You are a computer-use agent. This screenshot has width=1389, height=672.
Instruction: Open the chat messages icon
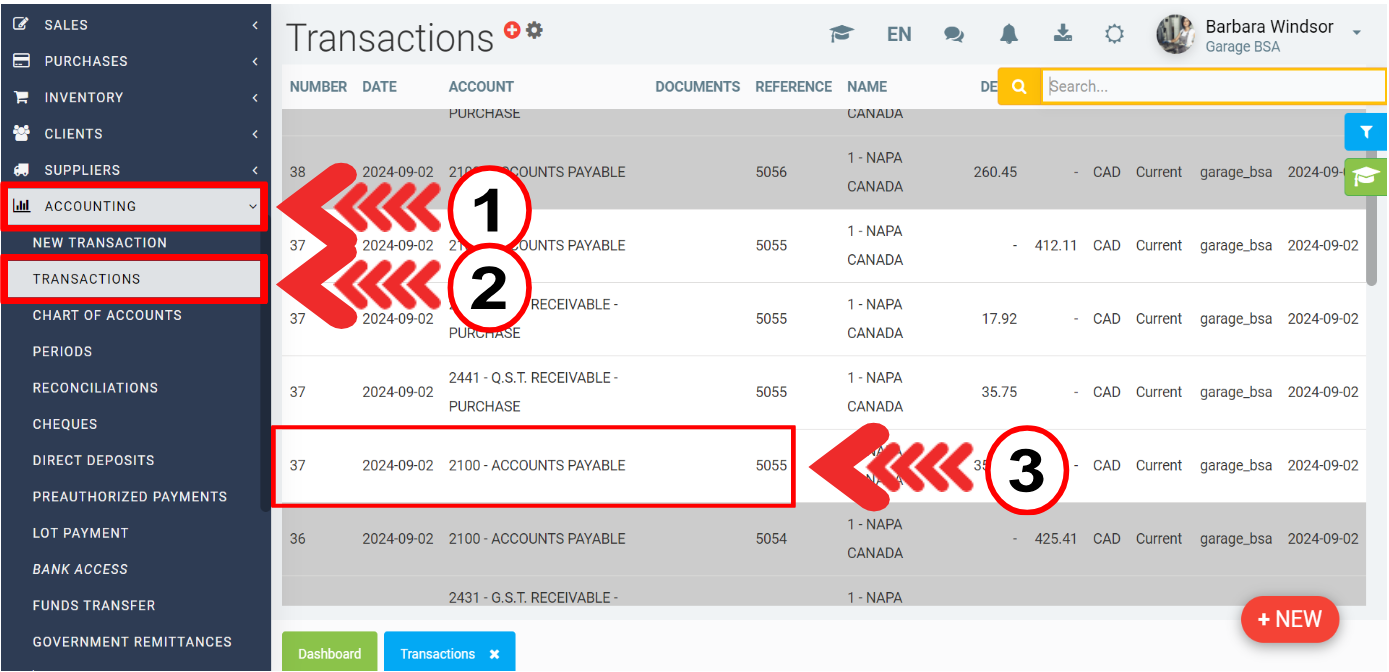(x=954, y=34)
